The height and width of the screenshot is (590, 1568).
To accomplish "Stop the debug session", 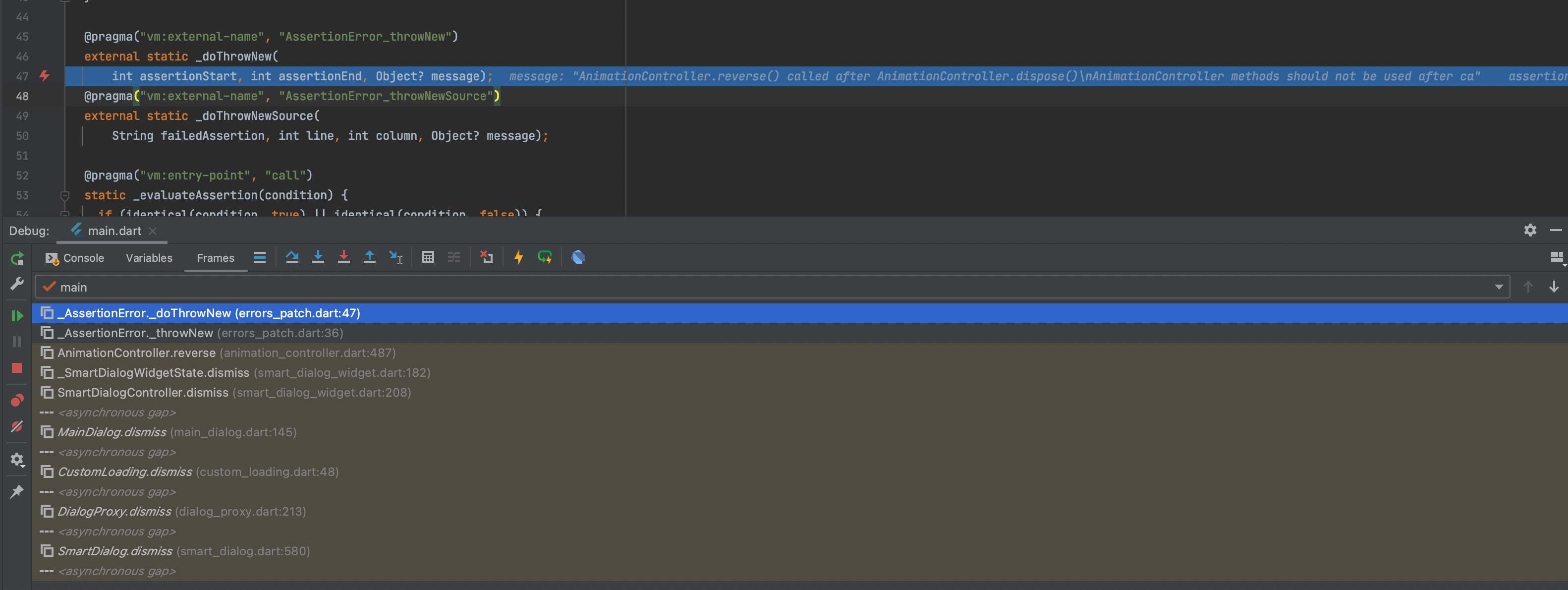I will 17,367.
